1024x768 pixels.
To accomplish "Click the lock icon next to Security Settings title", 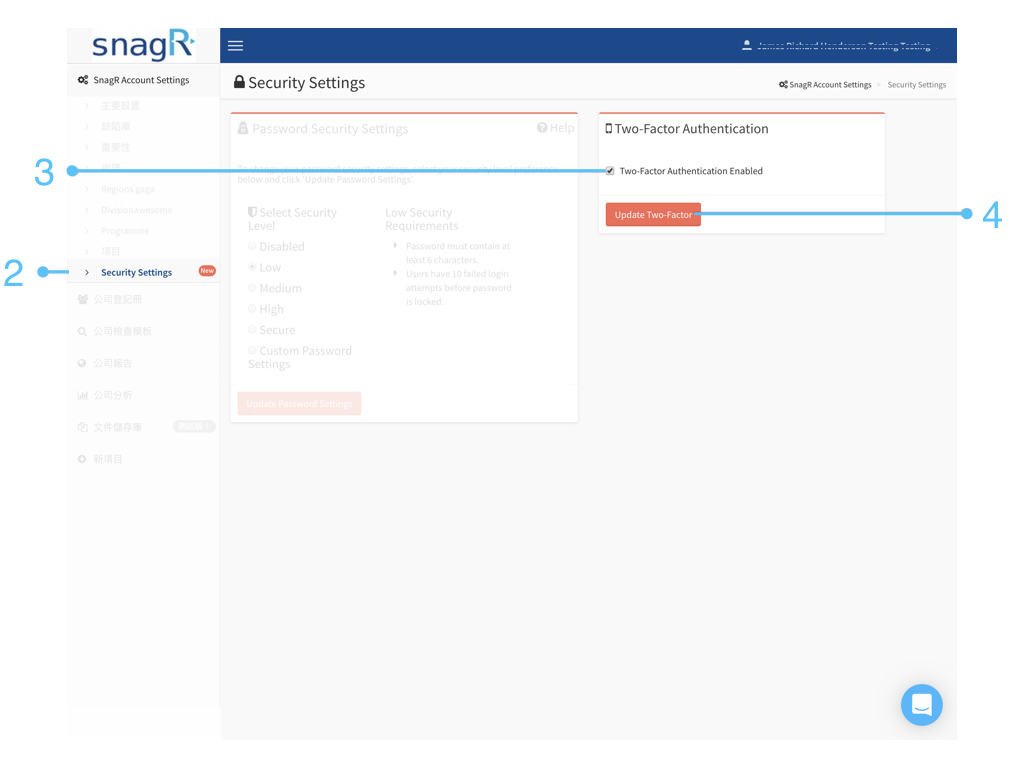I will tap(240, 82).
